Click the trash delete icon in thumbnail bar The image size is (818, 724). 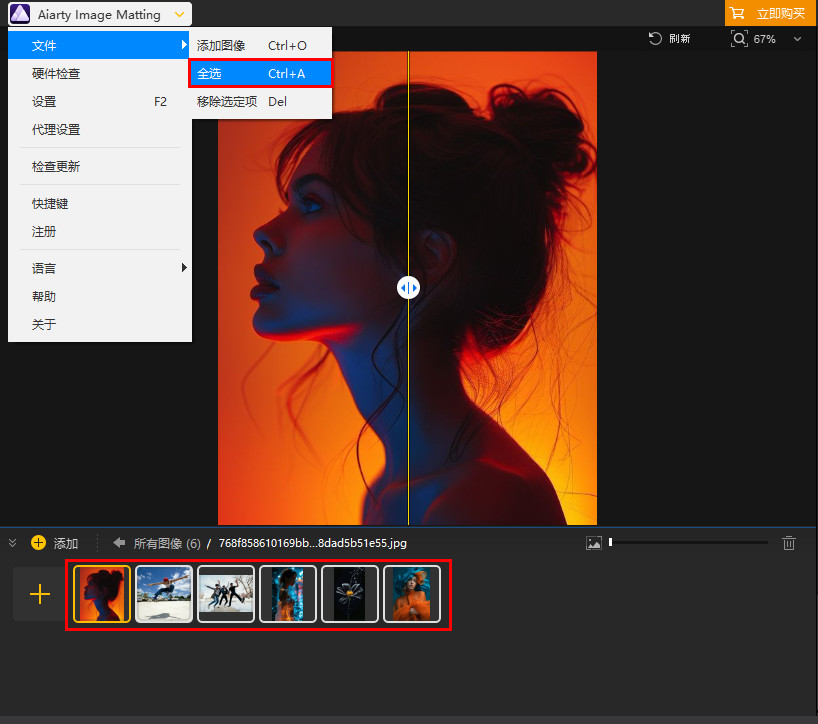pyautogui.click(x=789, y=543)
